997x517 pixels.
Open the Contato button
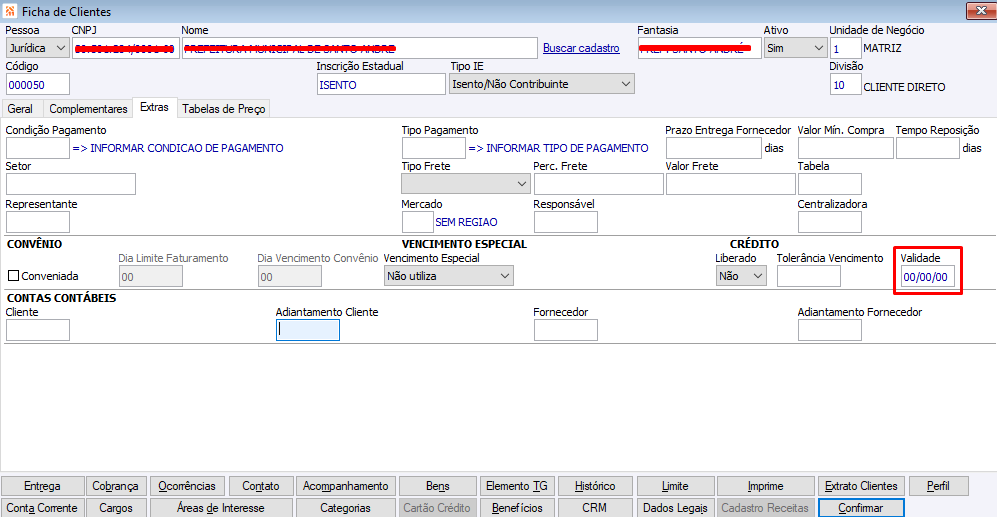coord(261,486)
